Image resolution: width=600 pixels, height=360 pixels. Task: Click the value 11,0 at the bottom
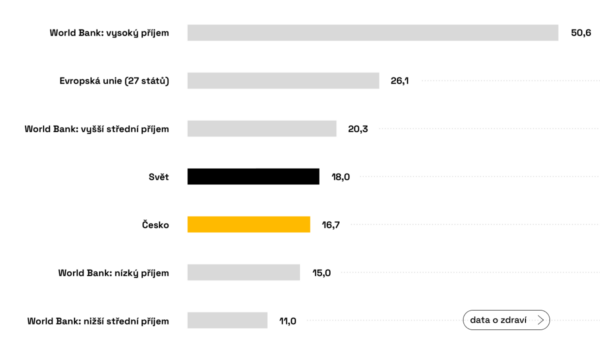[x=288, y=321]
